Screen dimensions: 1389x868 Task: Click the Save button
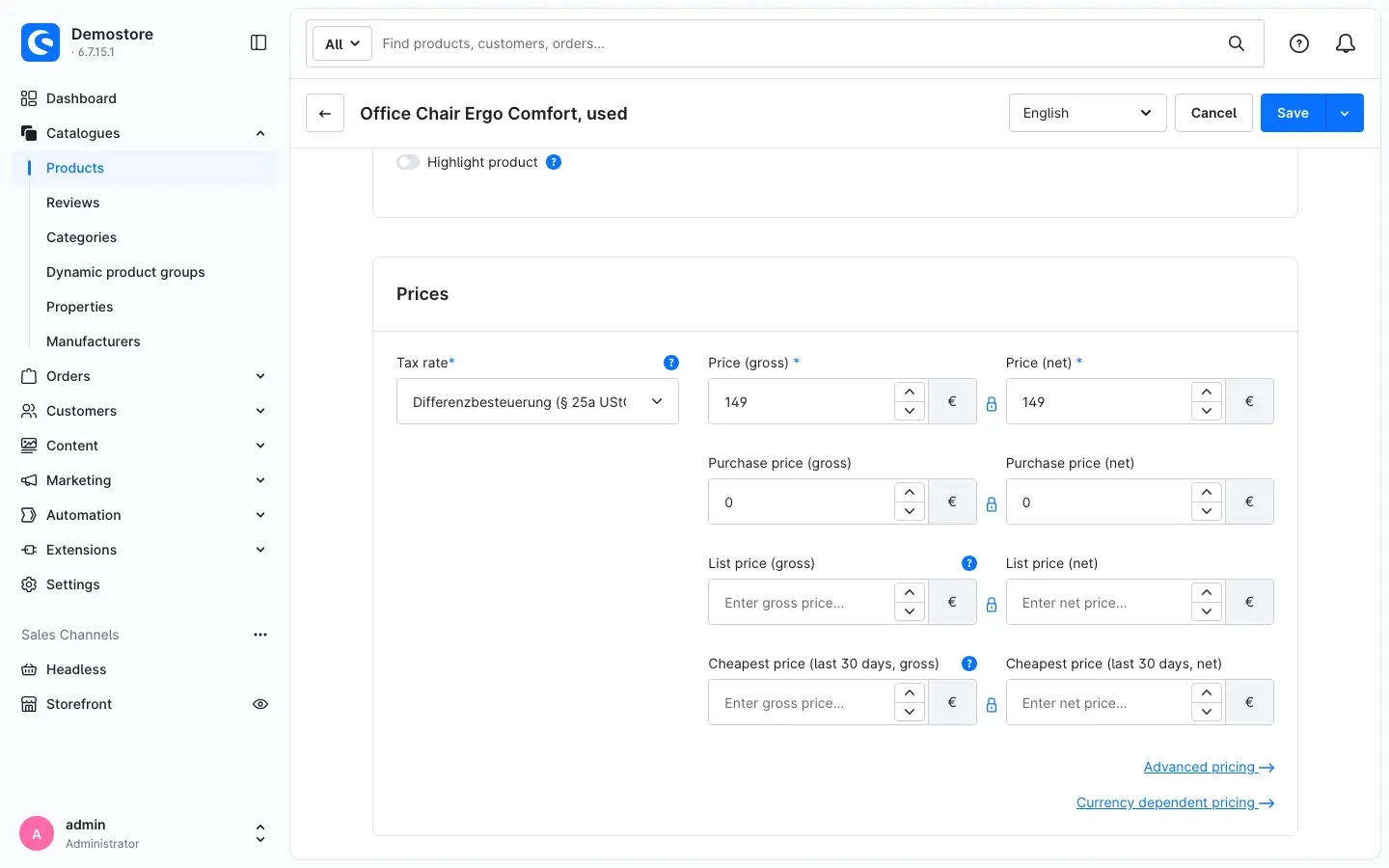click(x=1293, y=113)
